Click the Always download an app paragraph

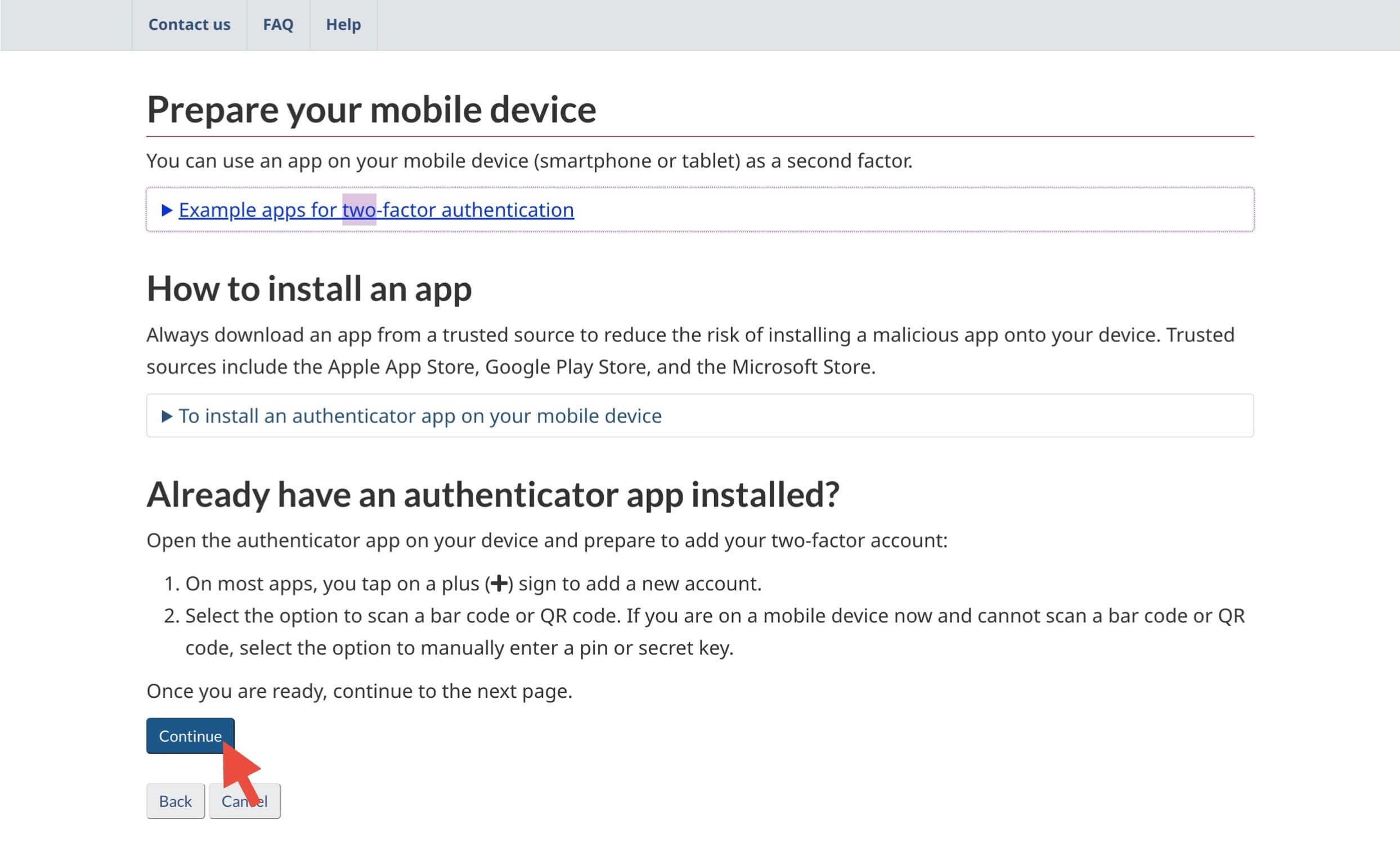point(690,351)
